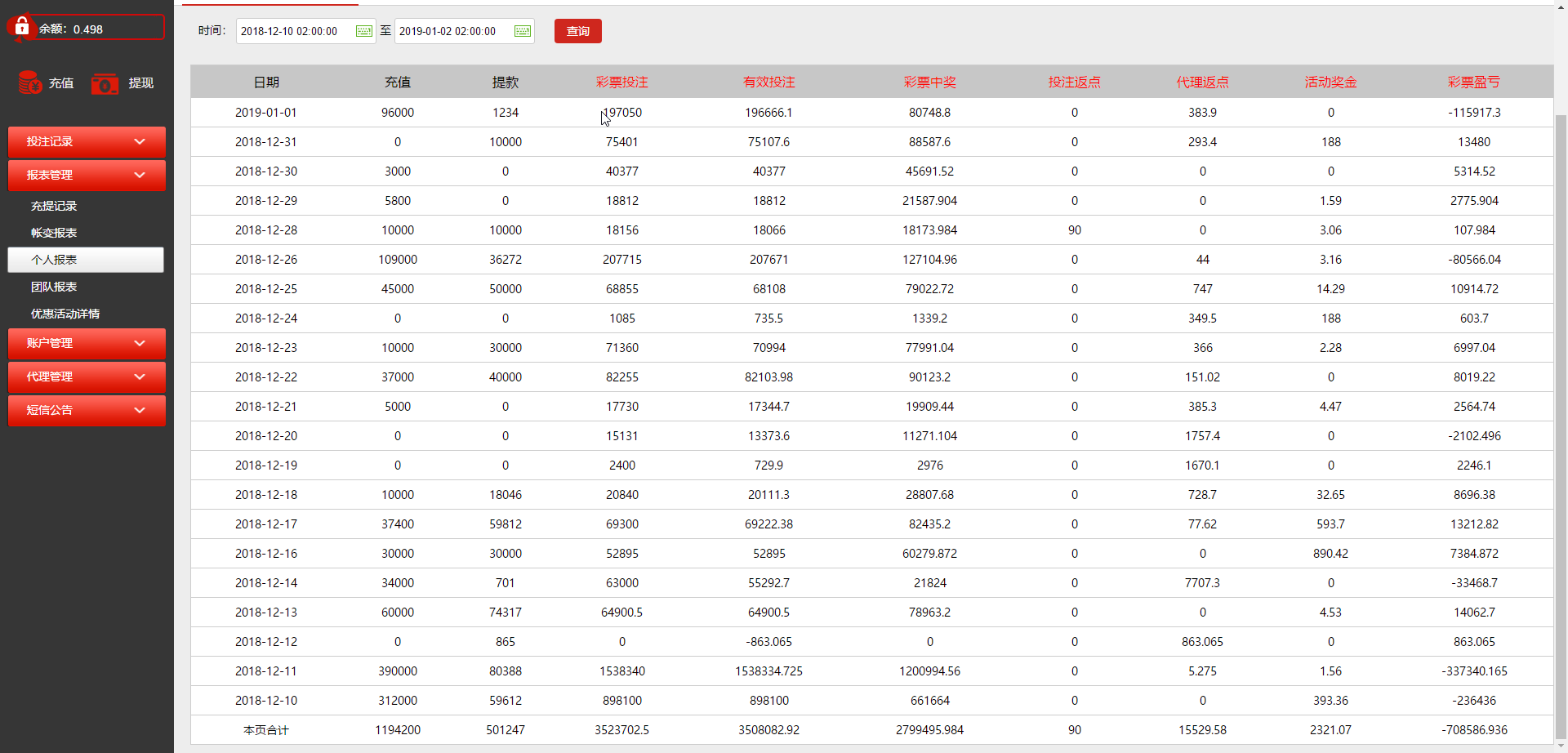Open the 优惠活动详情 submenu item
Viewport: 1568px width, 753px height.
tap(65, 314)
